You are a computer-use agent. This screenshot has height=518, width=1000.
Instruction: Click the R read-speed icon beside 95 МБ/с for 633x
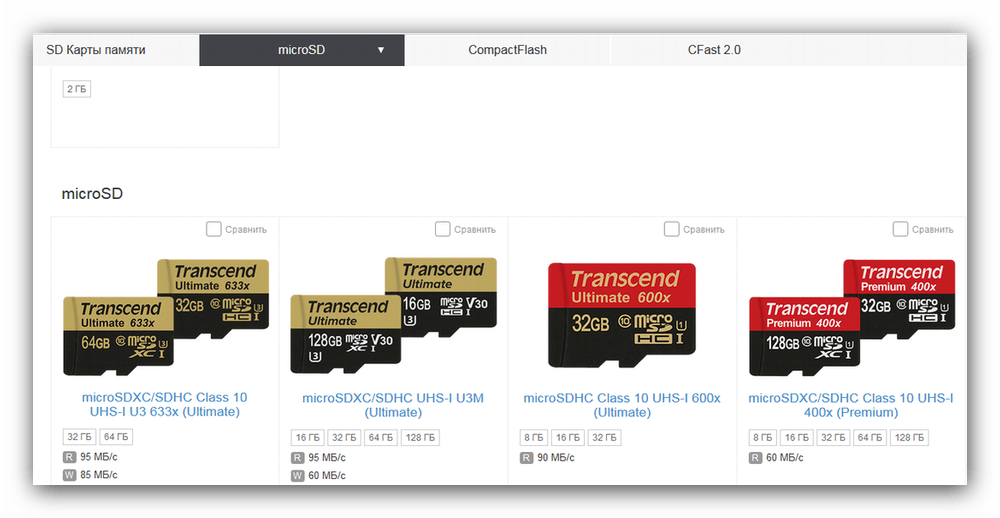69,457
